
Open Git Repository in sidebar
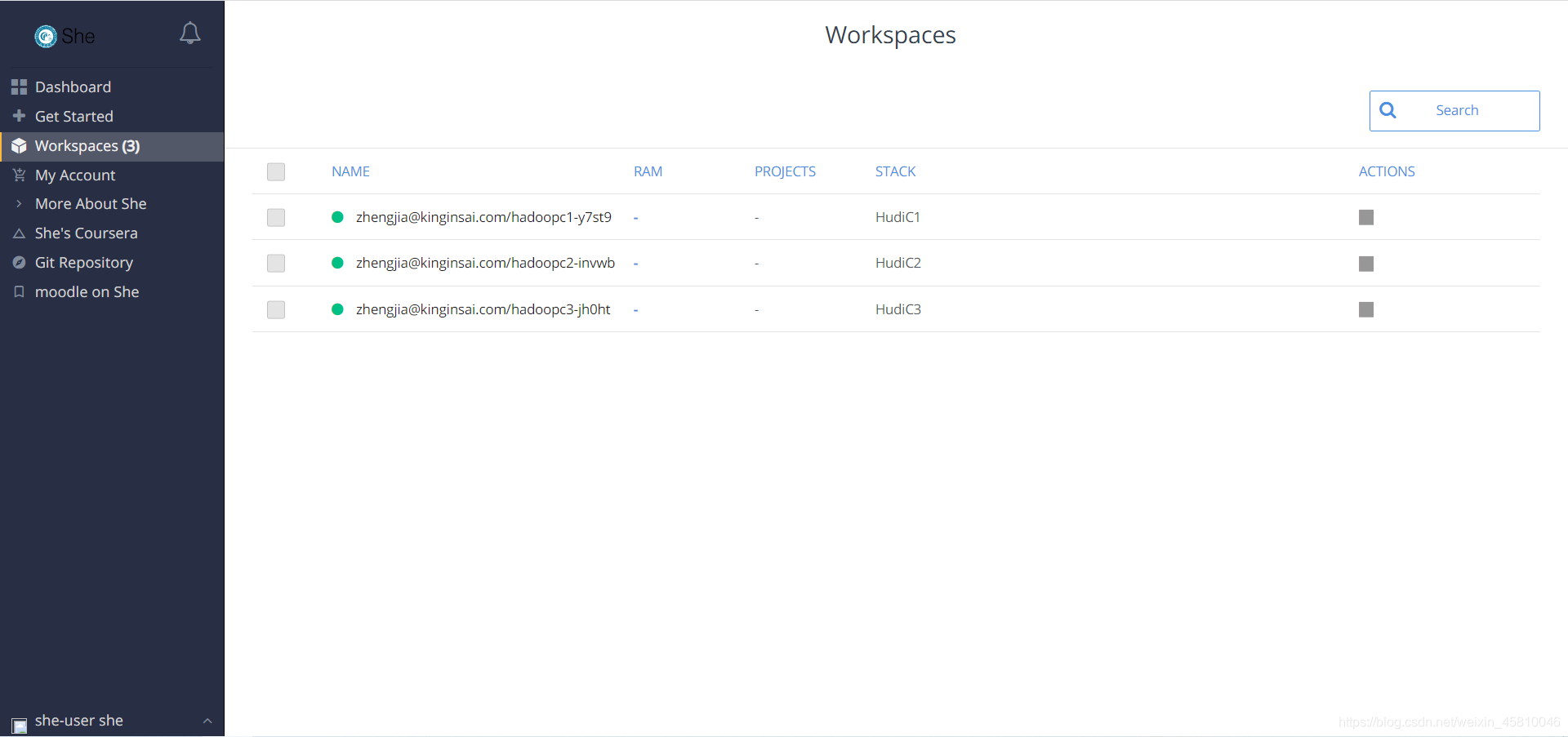tap(112, 263)
